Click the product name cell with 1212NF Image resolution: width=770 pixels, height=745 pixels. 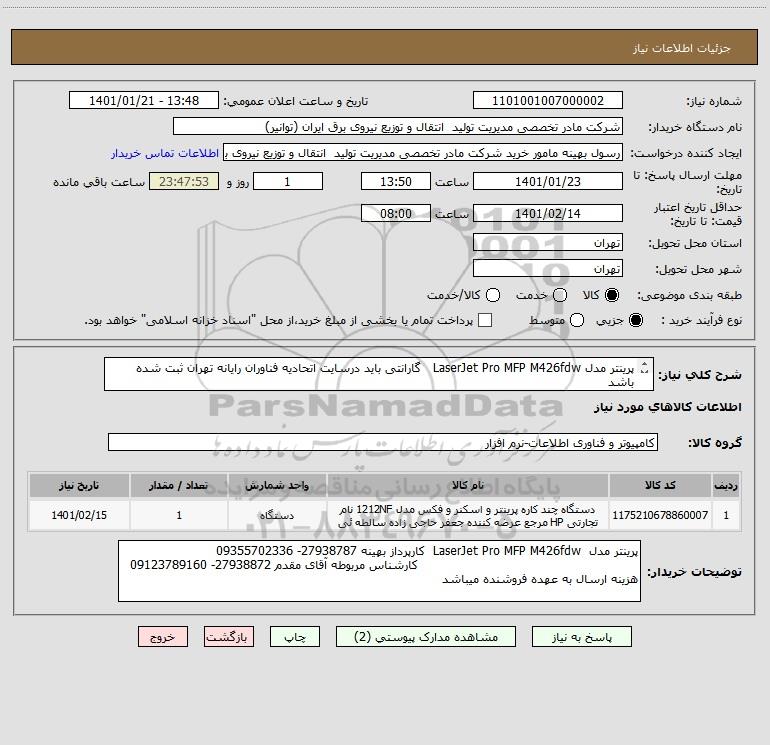point(468,516)
